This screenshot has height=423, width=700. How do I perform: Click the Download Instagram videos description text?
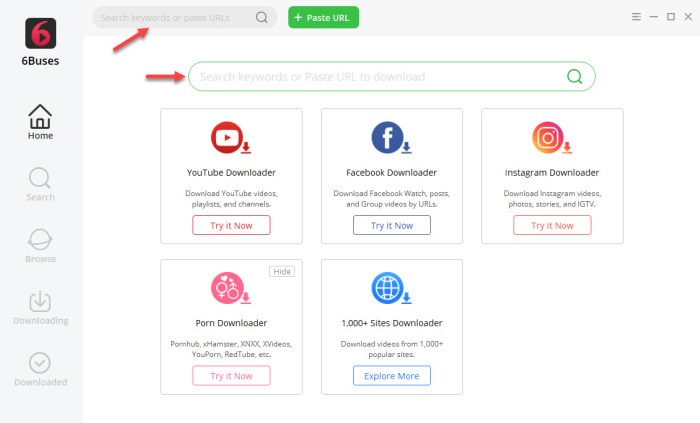pyautogui.click(x=552, y=199)
